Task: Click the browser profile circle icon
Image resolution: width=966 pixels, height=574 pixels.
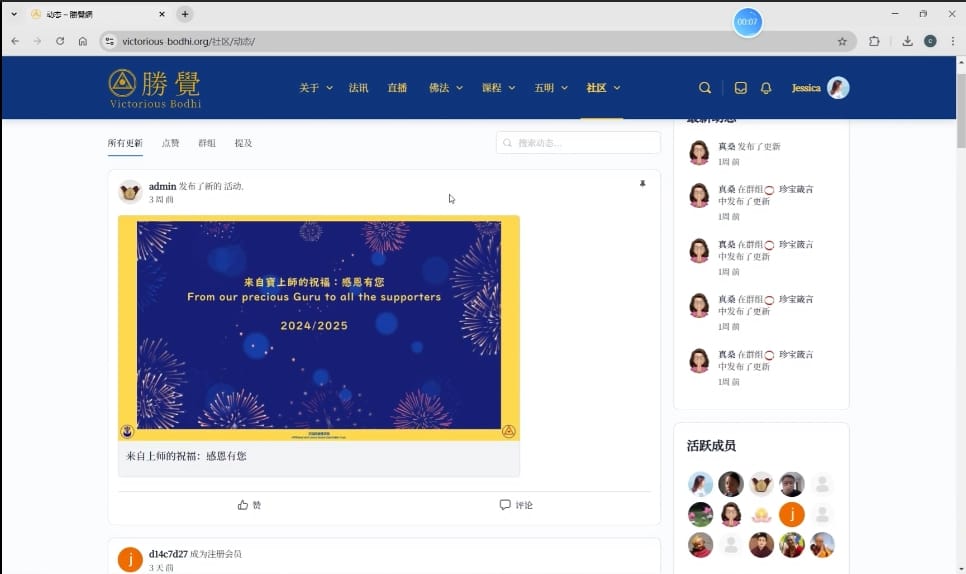Action: 930,41
